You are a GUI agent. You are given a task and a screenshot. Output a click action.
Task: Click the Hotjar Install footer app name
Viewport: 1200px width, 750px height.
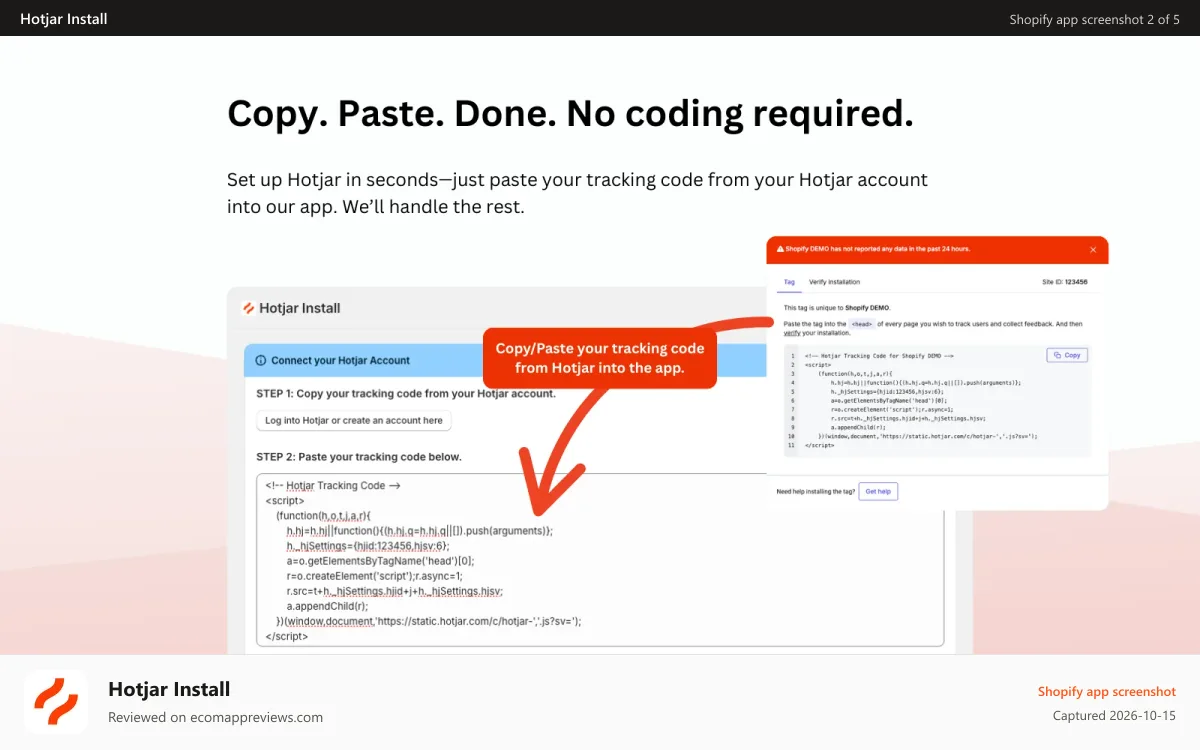click(x=169, y=689)
